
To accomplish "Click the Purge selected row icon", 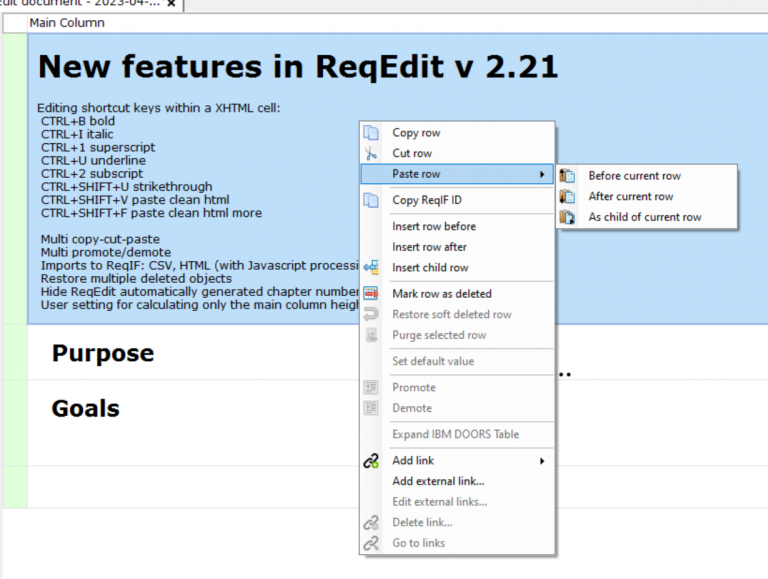I will 371,335.
